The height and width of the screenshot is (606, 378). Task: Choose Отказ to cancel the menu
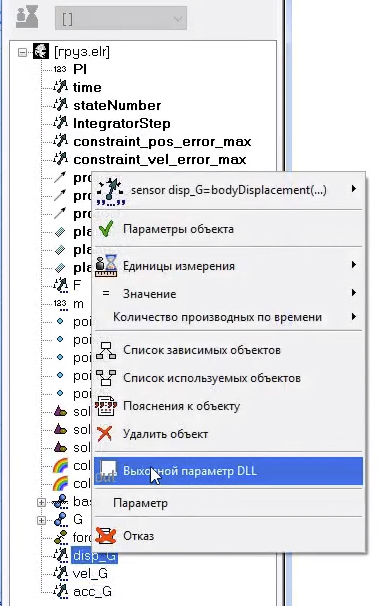[228, 536]
